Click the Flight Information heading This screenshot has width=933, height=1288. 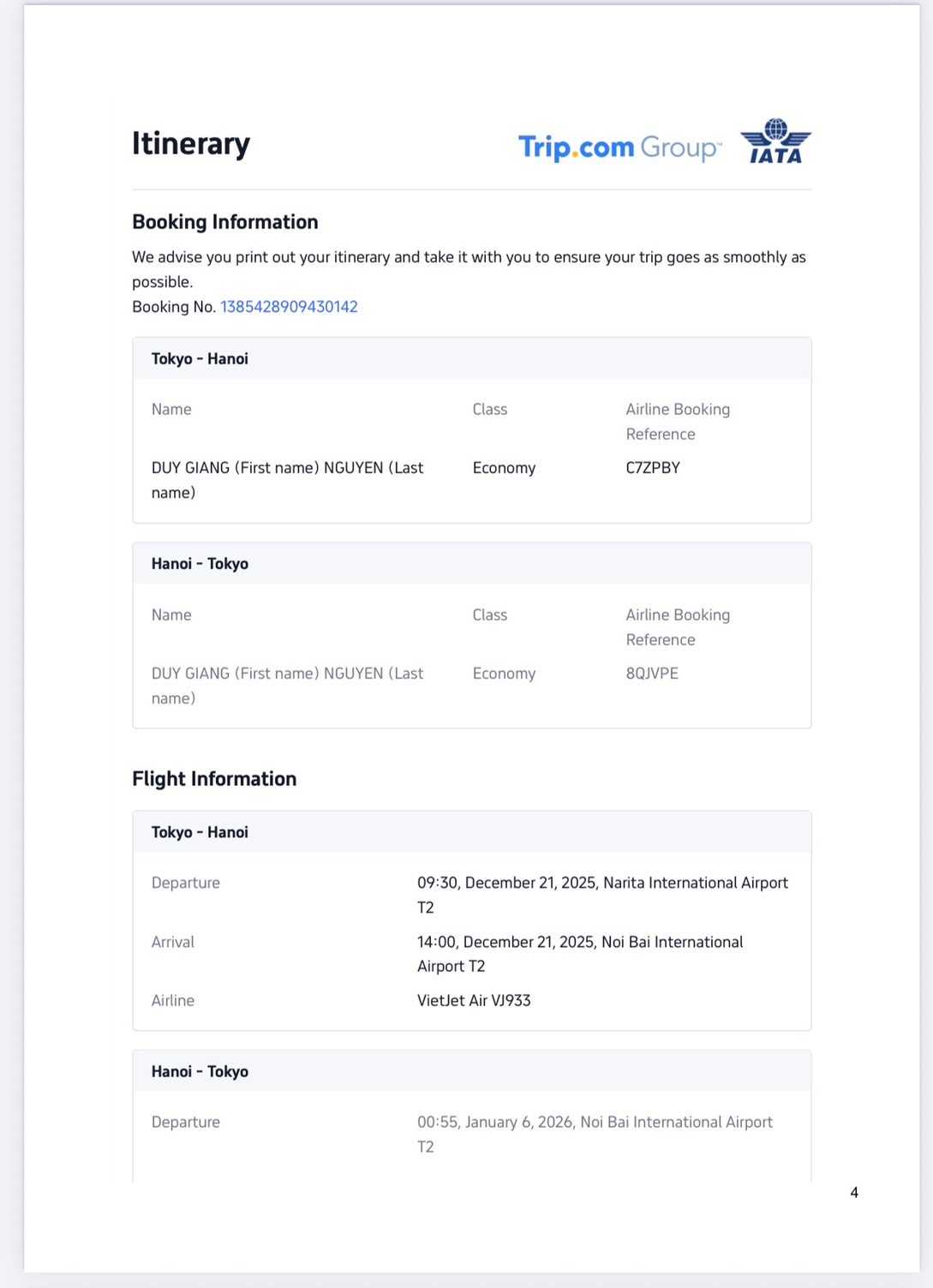pos(214,779)
